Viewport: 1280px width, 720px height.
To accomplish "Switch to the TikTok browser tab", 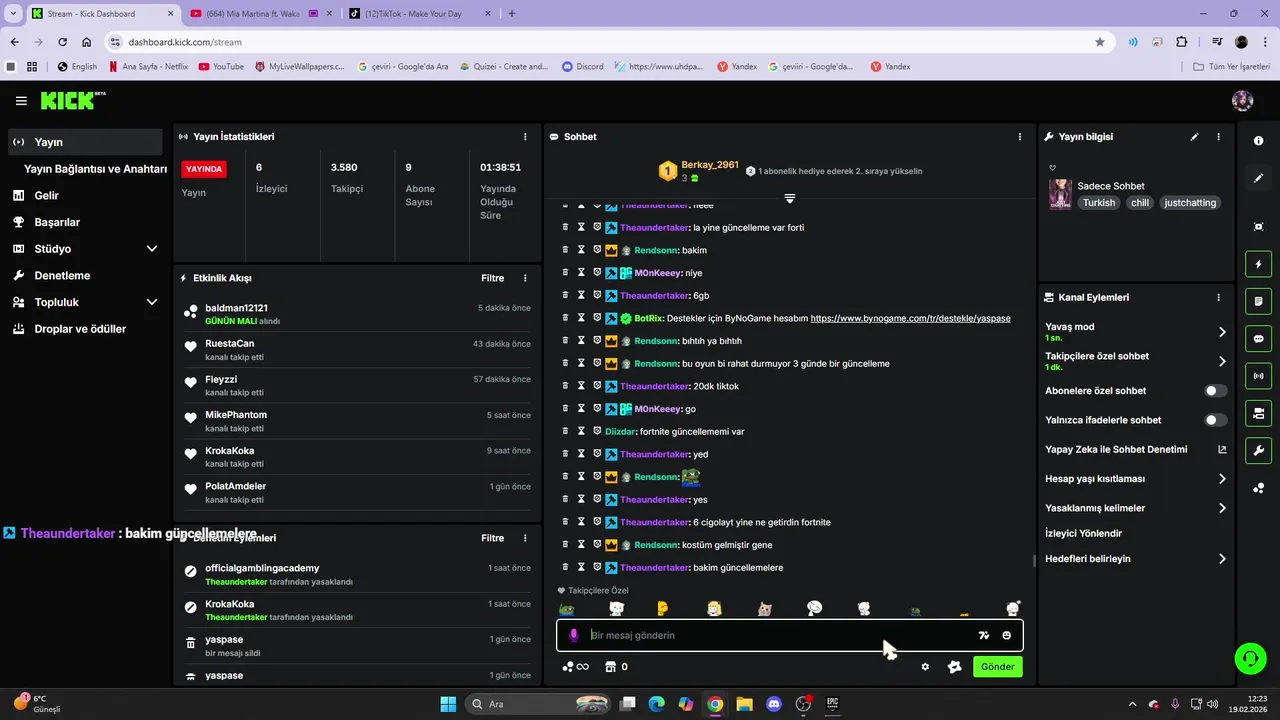I will coord(420,14).
